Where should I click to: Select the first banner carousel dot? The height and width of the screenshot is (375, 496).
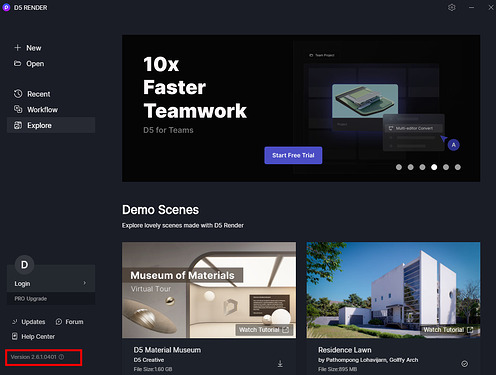pyautogui.click(x=399, y=167)
